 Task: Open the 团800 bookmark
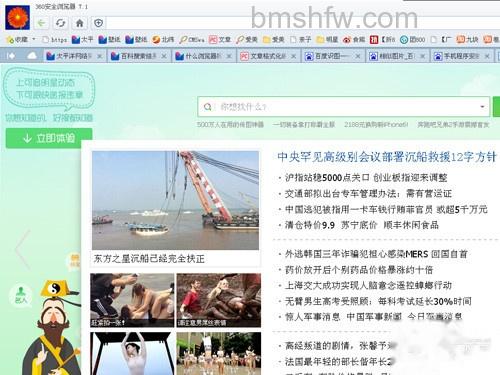pyautogui.click(x=413, y=40)
